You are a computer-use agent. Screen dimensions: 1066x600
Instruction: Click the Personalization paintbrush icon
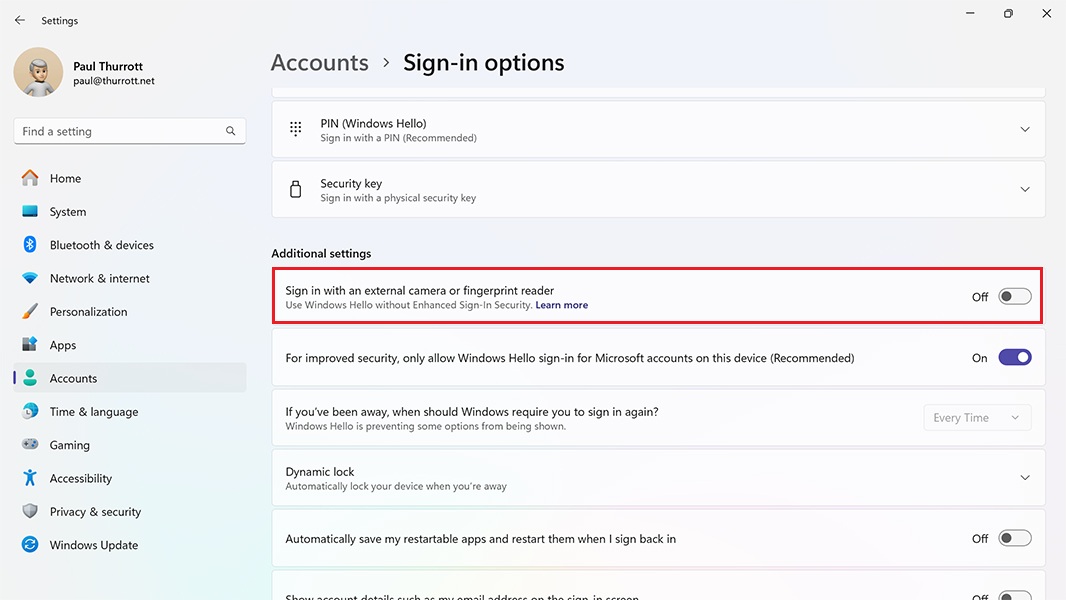click(30, 312)
